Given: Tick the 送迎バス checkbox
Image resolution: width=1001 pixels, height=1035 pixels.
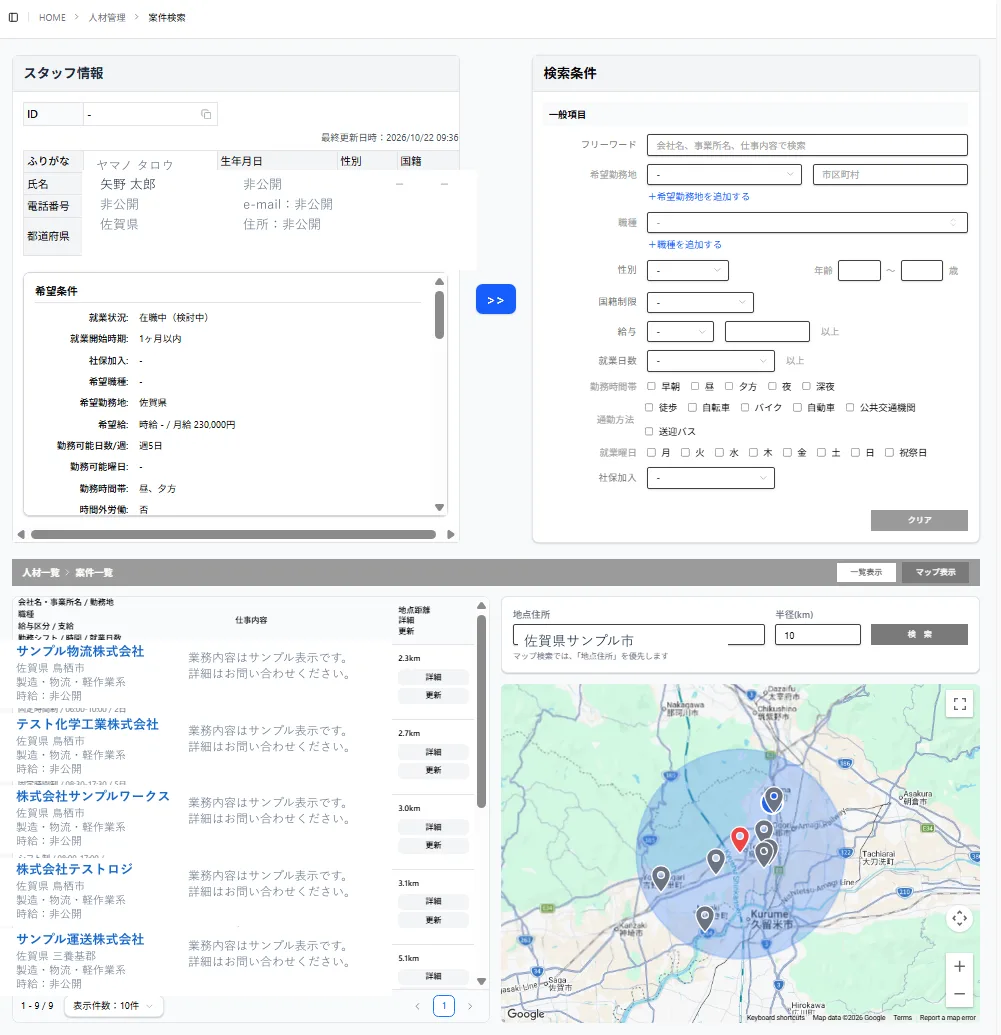Looking at the screenshot, I should (x=649, y=431).
